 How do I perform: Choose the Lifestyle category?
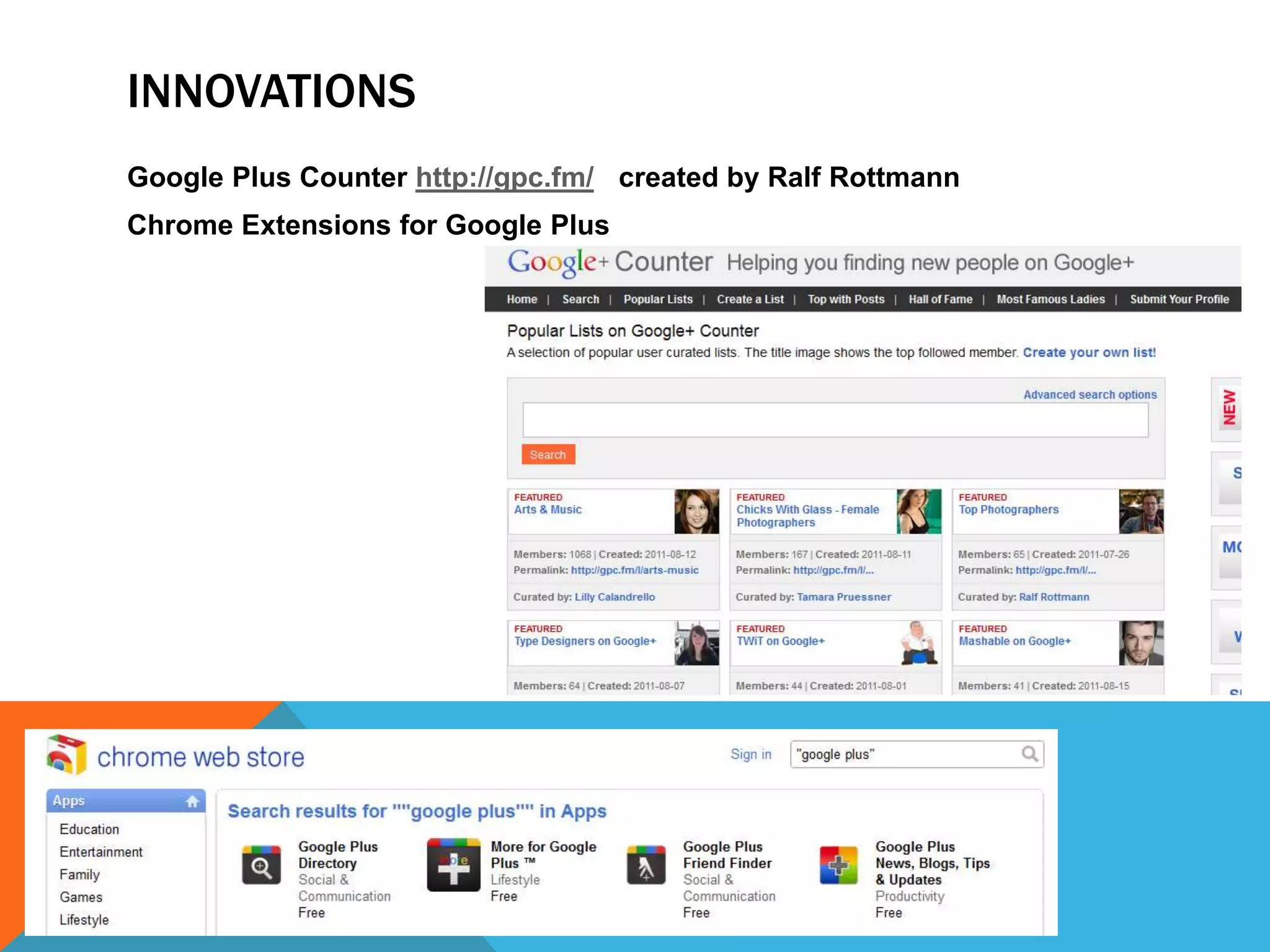coord(84,920)
